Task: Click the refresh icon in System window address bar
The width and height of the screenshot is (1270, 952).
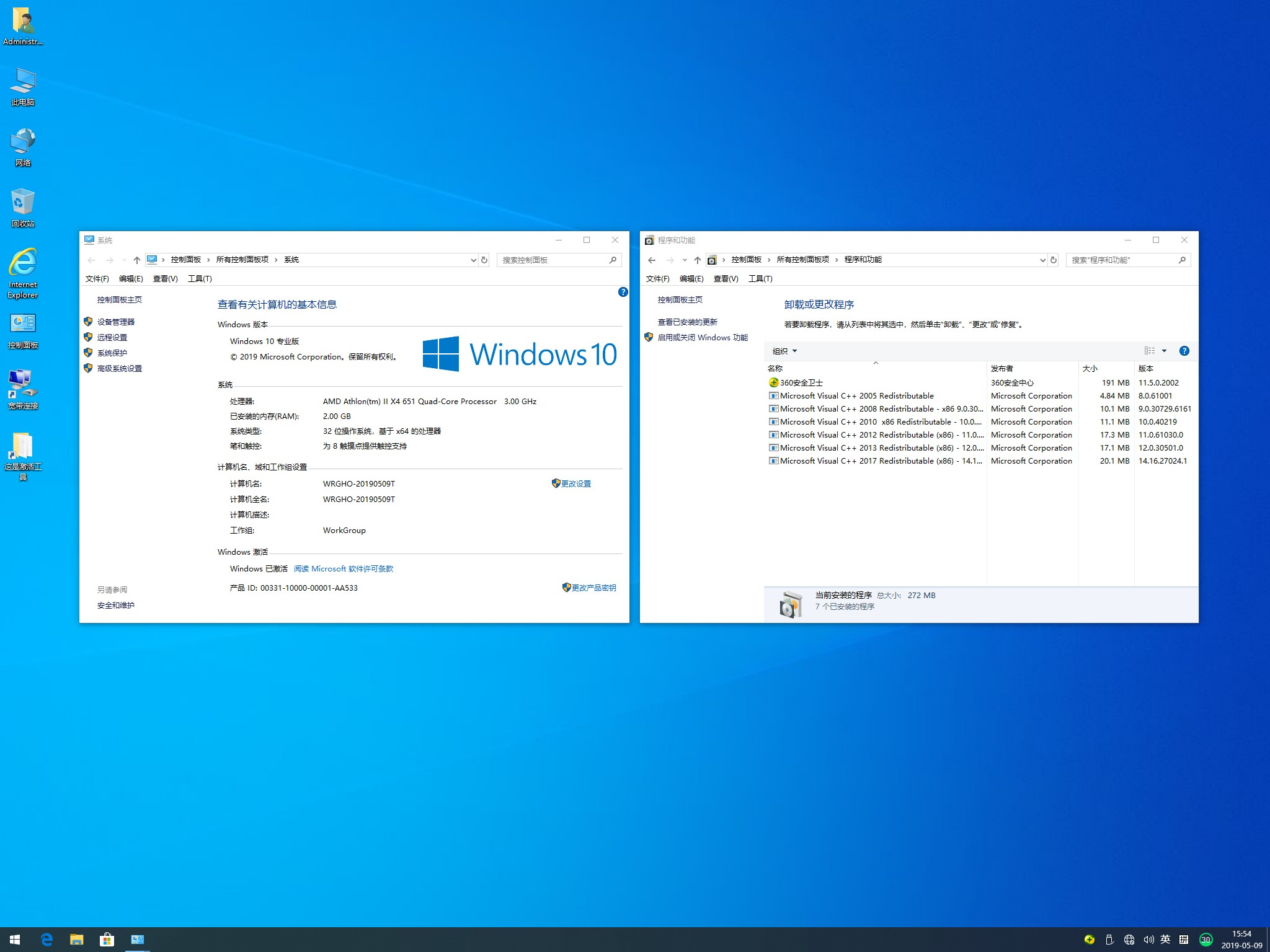Action: coord(484,260)
